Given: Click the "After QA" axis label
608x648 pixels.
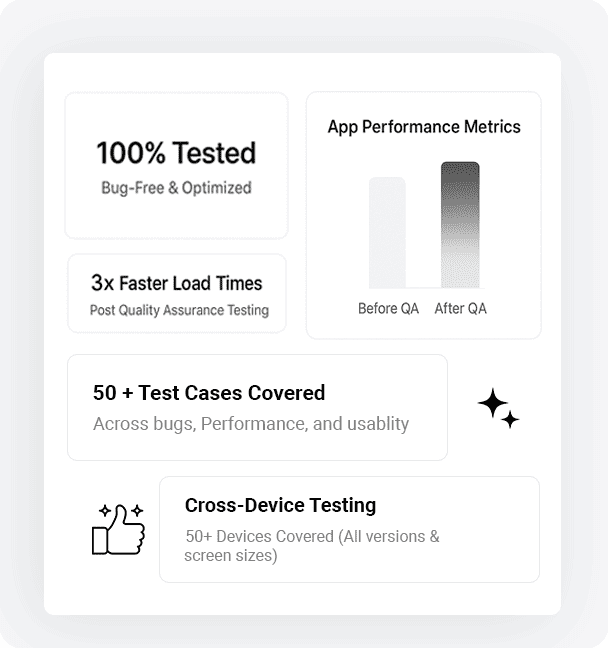Looking at the screenshot, I should (461, 308).
